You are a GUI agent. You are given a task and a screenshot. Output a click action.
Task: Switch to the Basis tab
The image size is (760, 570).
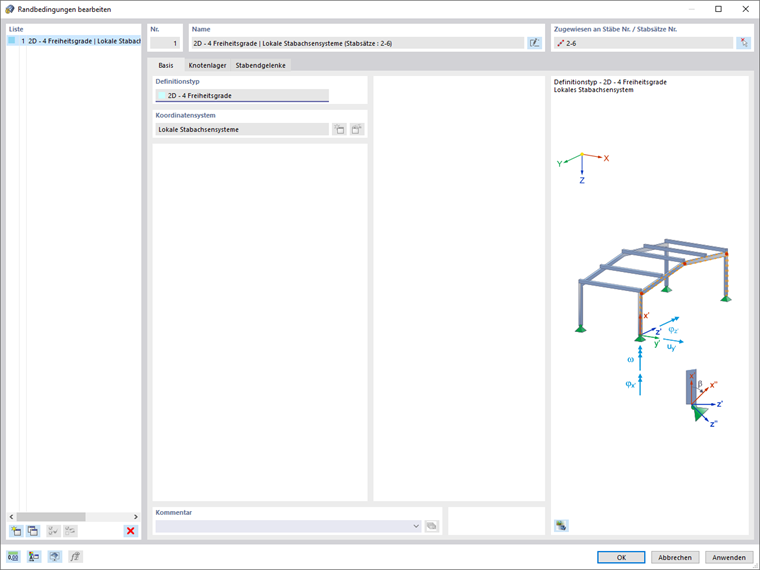[166, 65]
